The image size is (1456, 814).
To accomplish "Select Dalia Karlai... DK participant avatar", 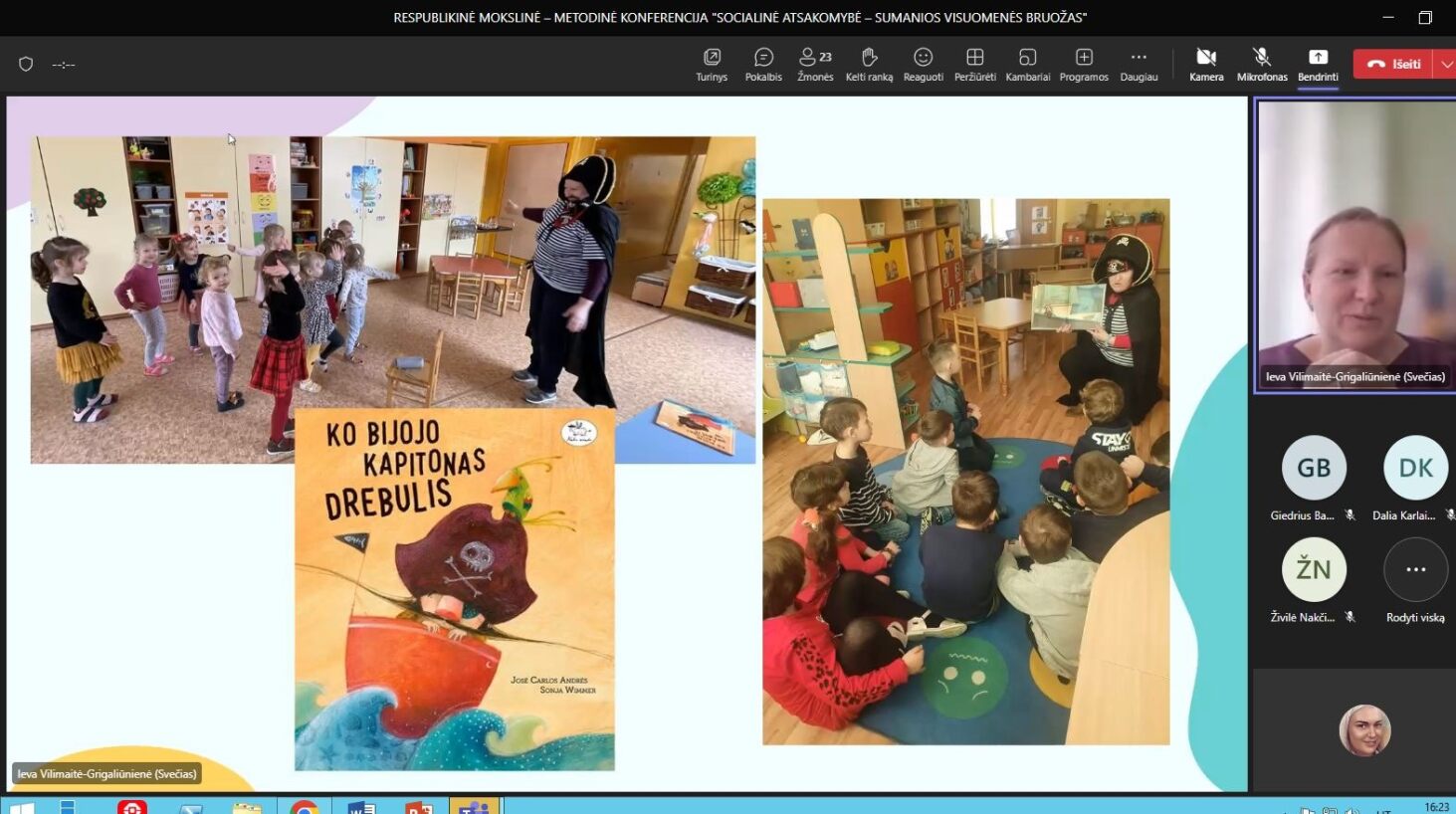I will click(x=1415, y=468).
